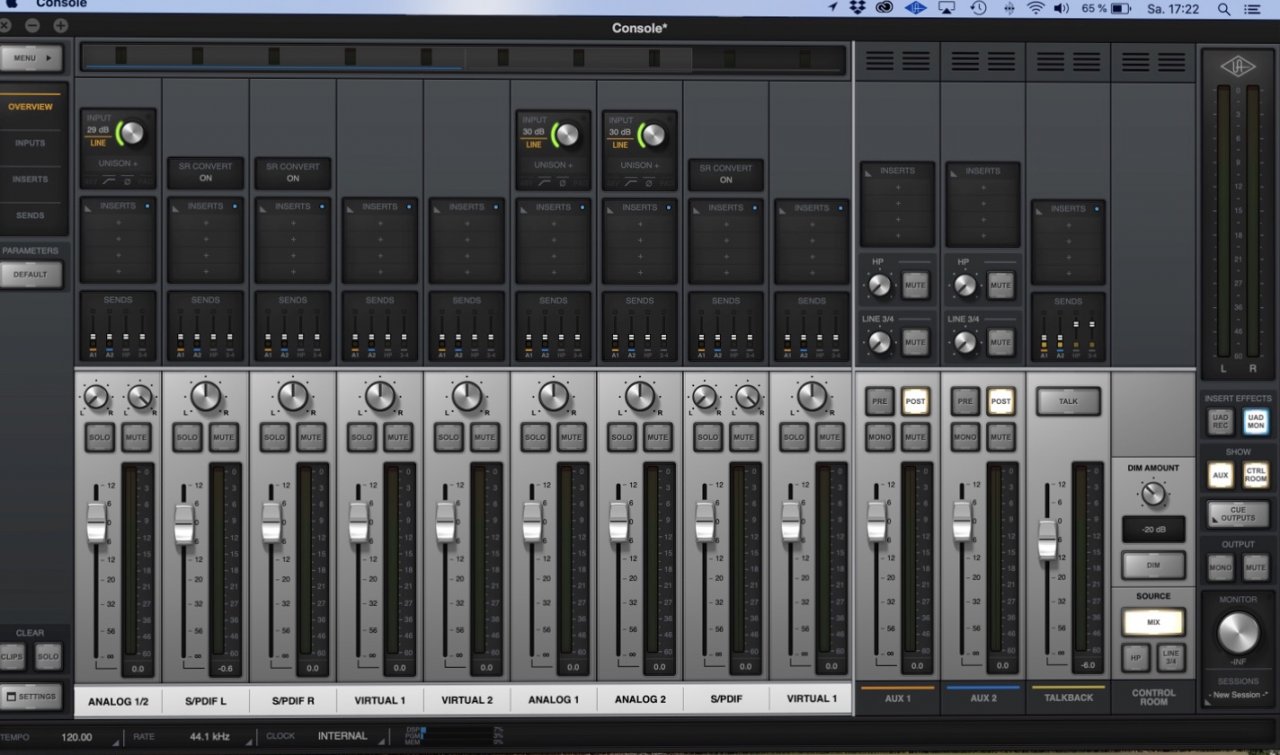
Task: Show the CTRL ROOM strip
Action: click(1256, 476)
